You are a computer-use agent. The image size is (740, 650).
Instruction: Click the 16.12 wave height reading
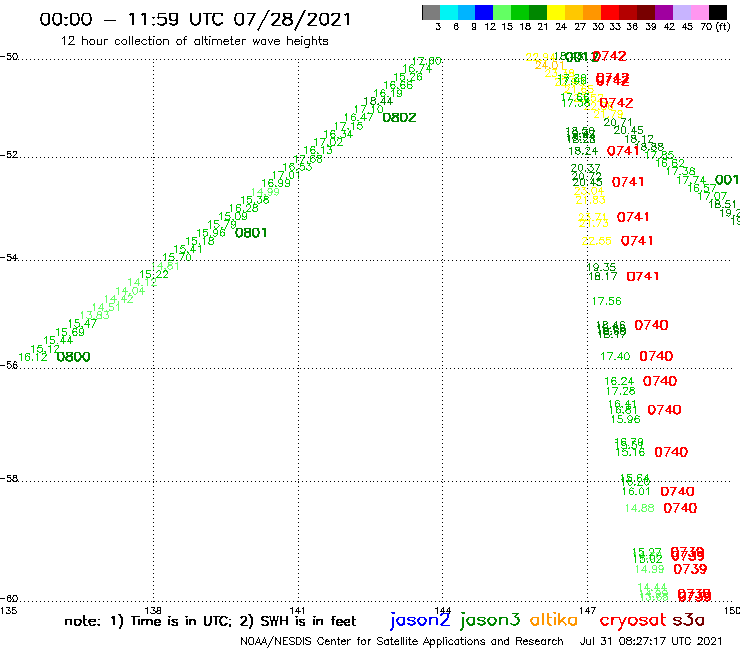tap(33, 357)
